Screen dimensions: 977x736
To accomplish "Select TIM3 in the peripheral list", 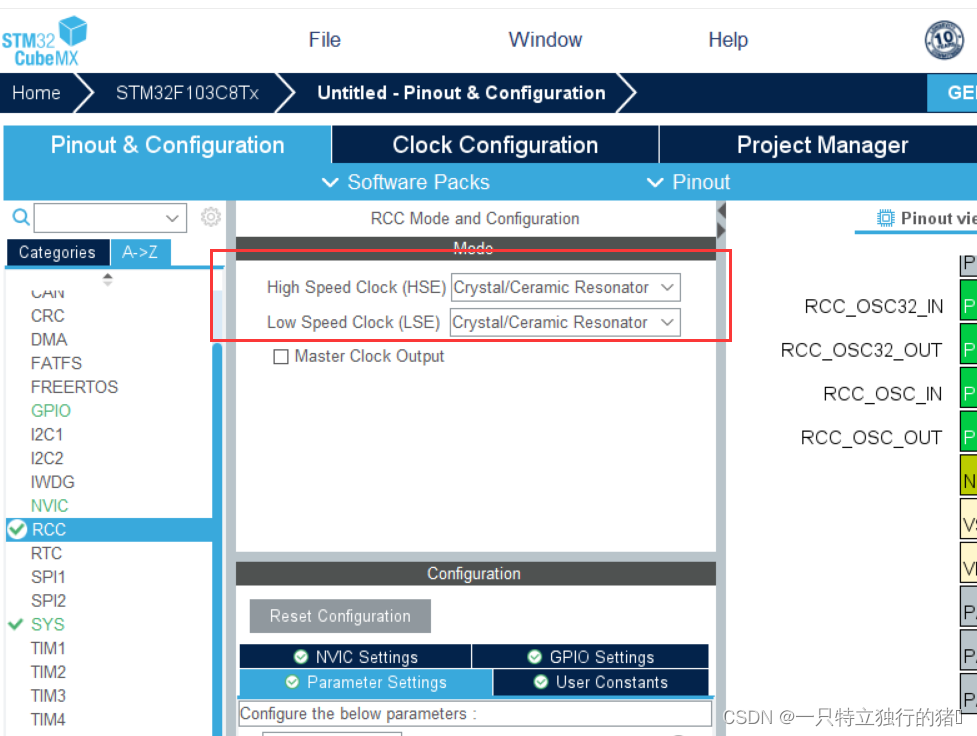I will pos(48,695).
